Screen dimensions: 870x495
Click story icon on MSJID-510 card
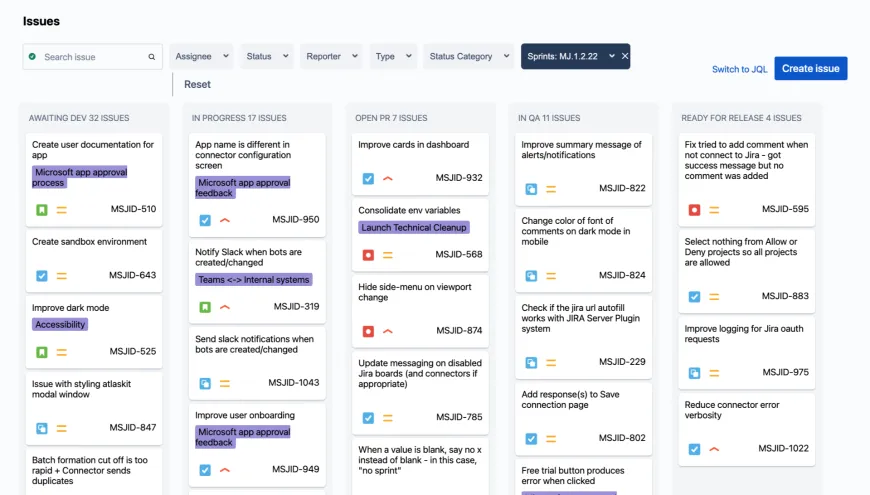click(x=42, y=210)
